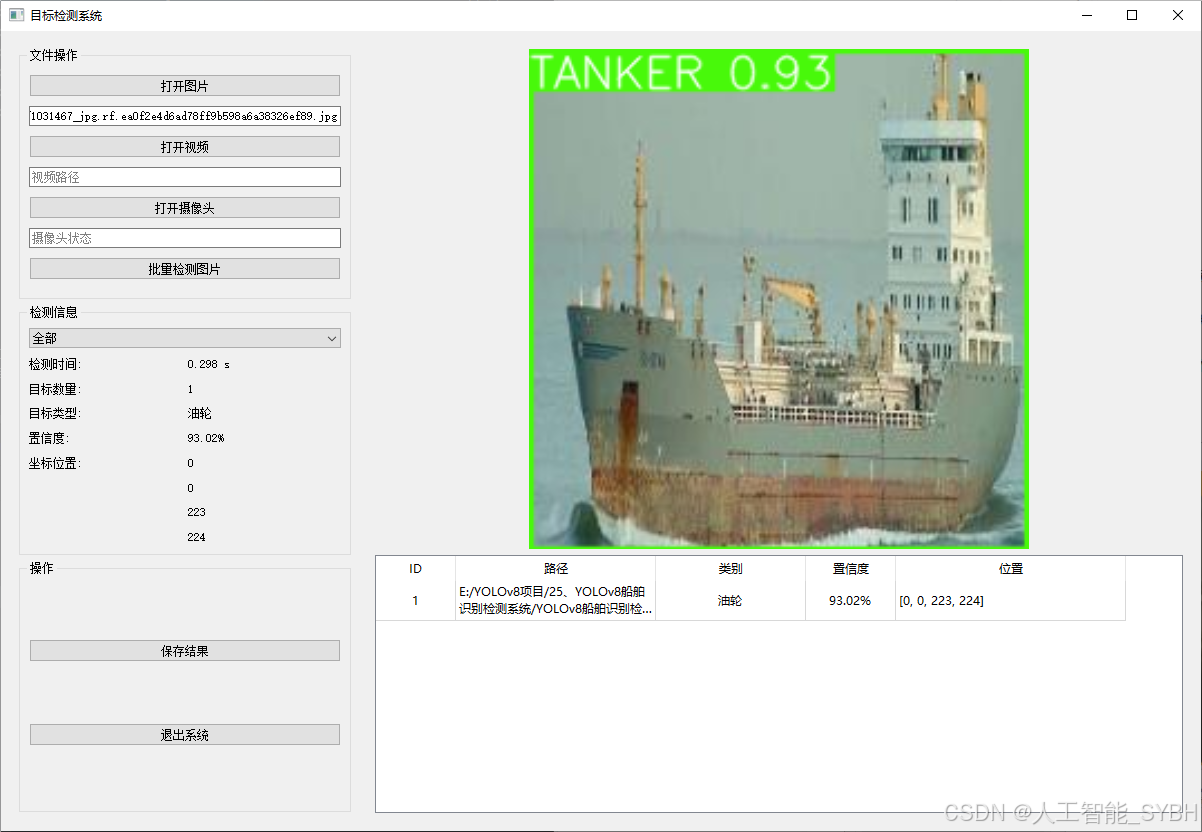
Task: Click the 打开图片 button
Action: [185, 86]
